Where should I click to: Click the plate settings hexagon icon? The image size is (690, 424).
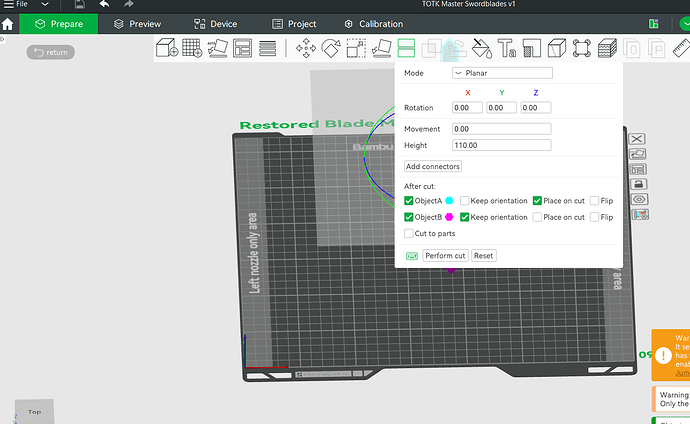click(639, 199)
